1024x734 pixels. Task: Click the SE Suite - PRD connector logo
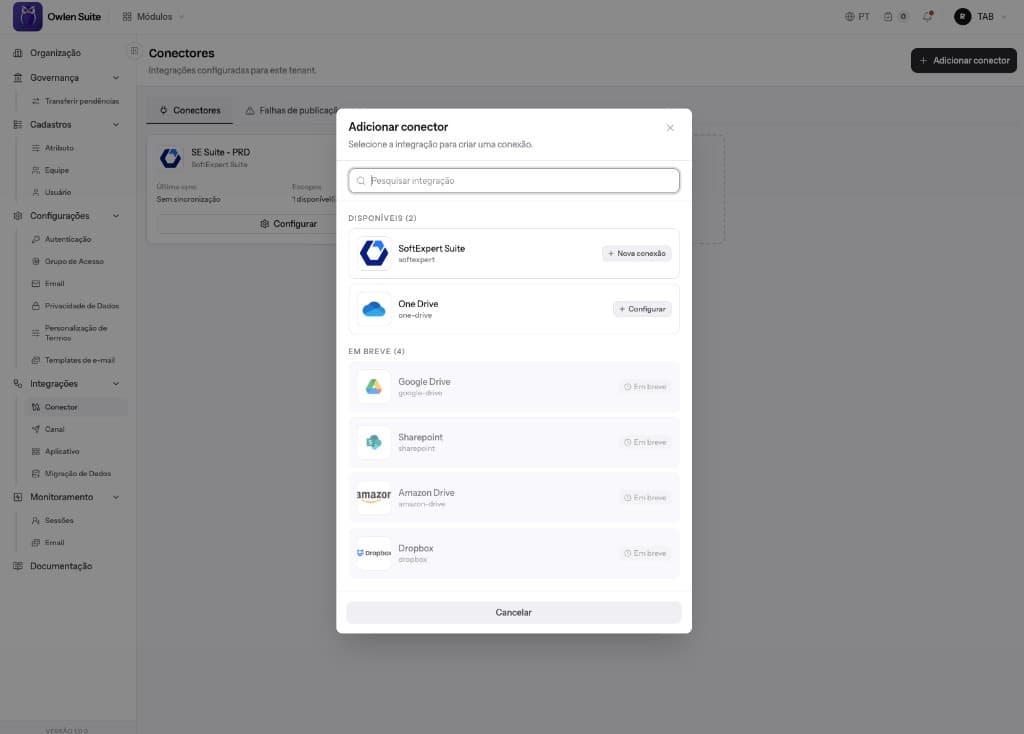coord(170,157)
